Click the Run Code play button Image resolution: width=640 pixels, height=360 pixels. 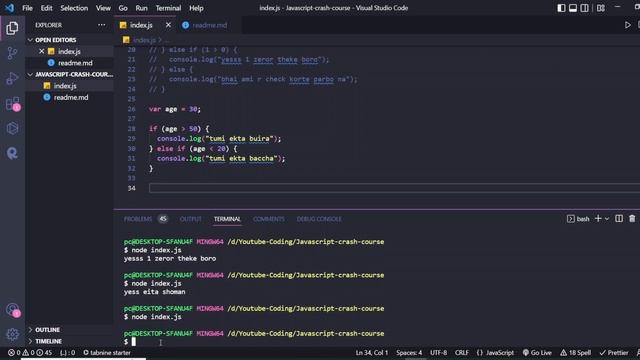[x=627, y=25]
